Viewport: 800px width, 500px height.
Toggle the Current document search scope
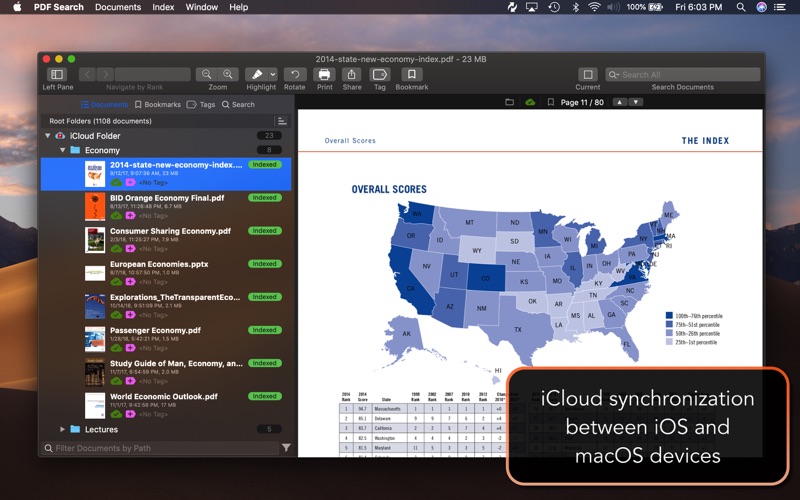coord(588,74)
